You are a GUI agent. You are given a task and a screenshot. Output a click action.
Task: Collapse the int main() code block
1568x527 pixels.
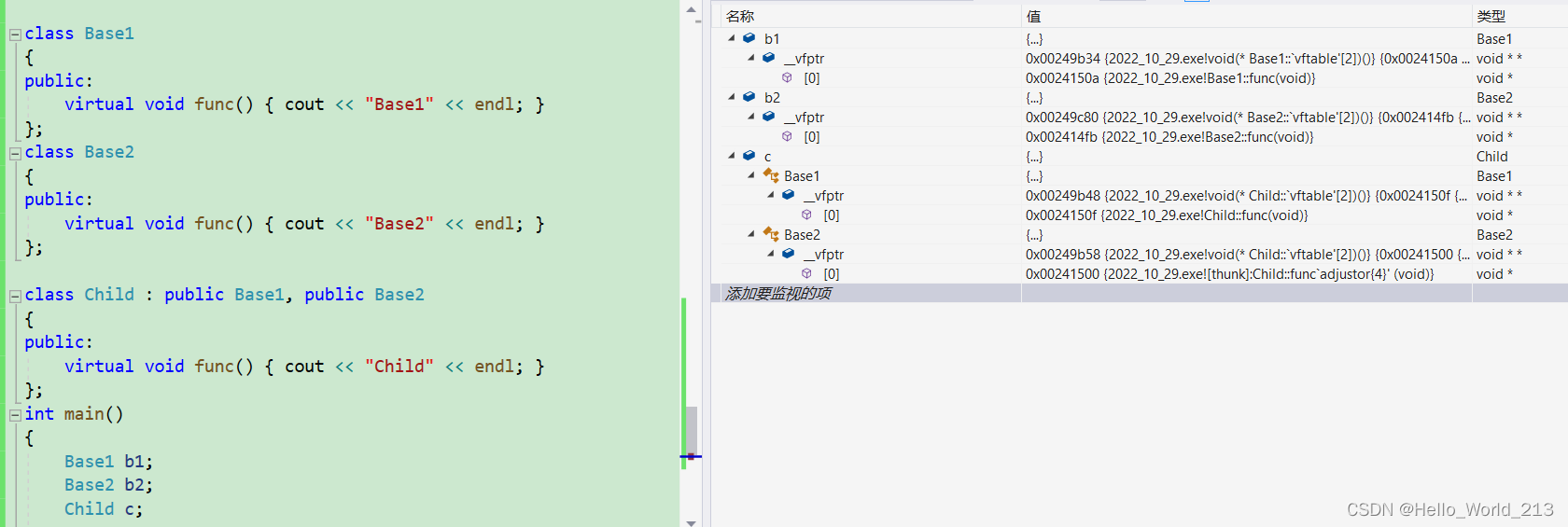click(x=15, y=415)
